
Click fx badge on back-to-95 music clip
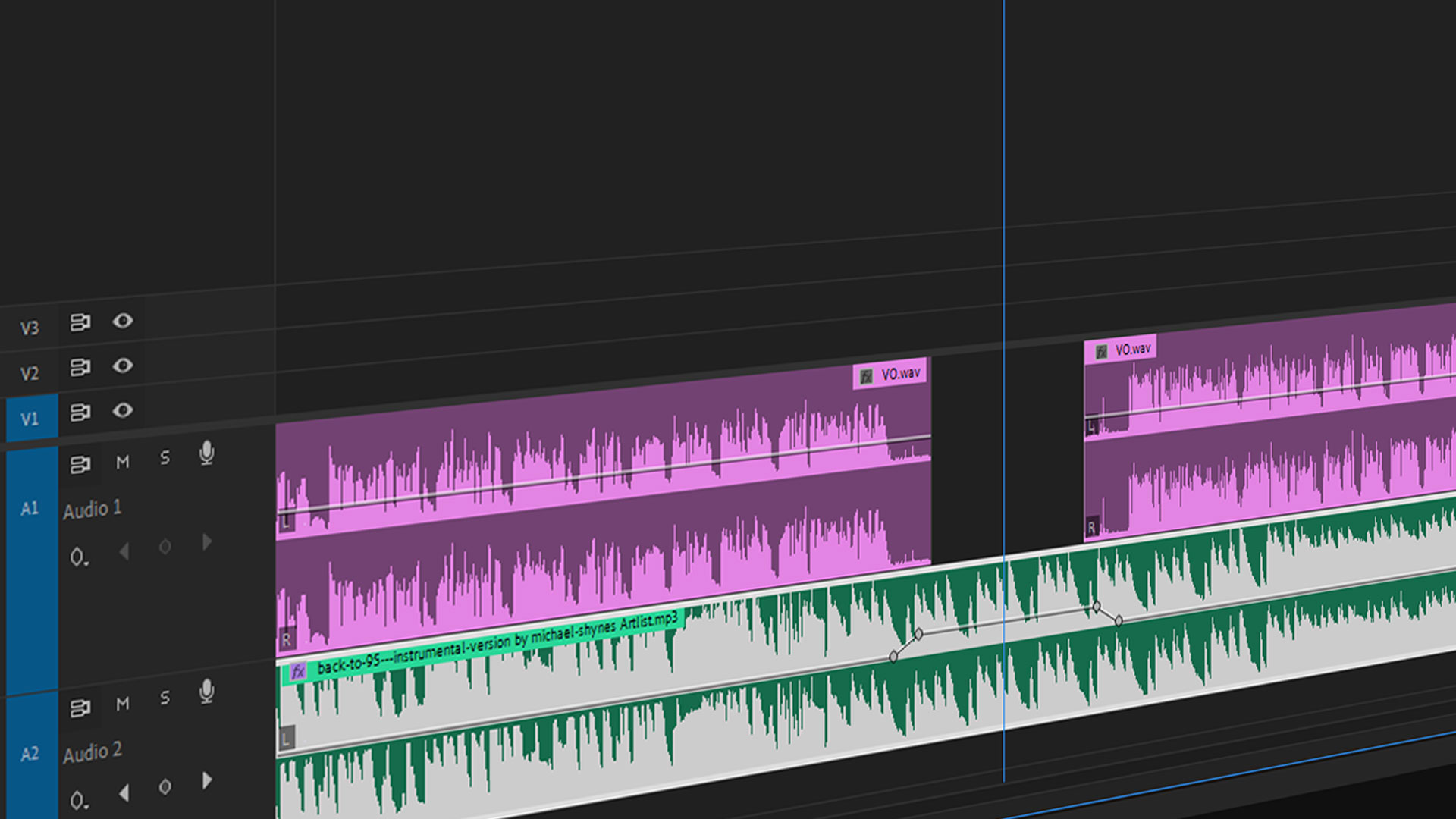pos(298,671)
